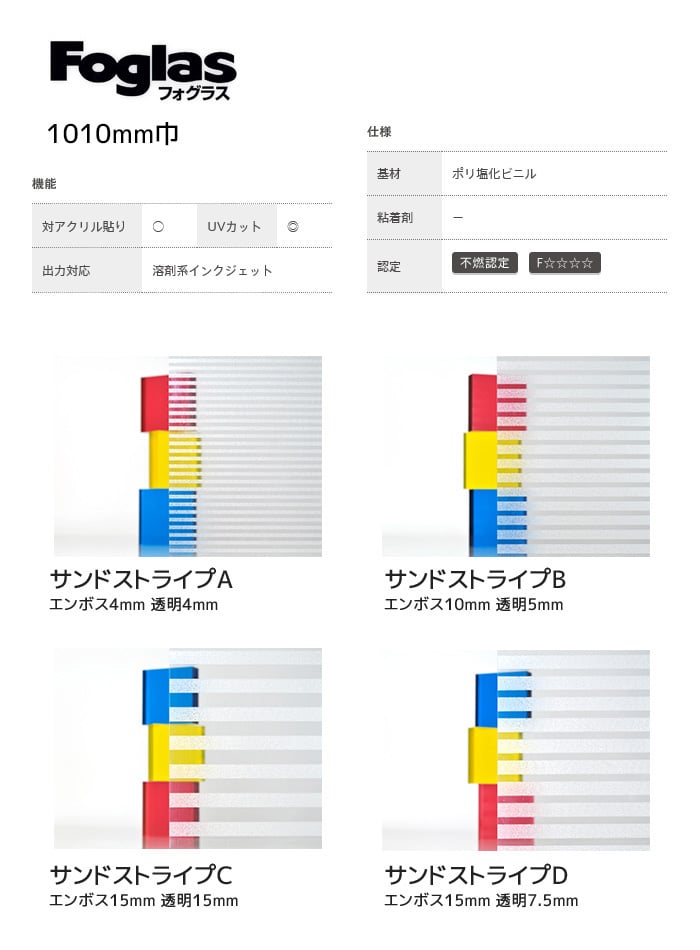Click the 不燃認定 badge
700x950 pixels.
coord(484,263)
